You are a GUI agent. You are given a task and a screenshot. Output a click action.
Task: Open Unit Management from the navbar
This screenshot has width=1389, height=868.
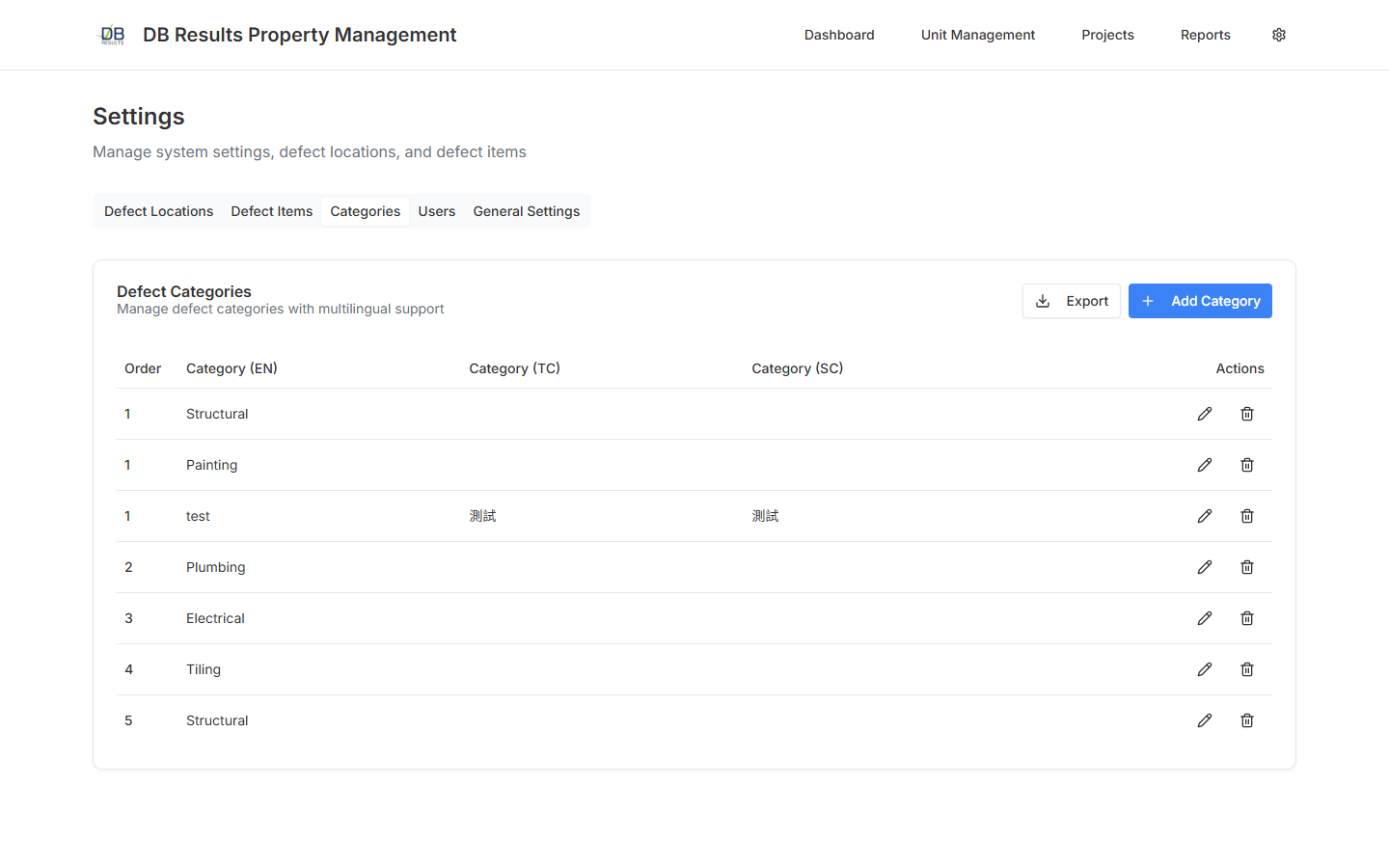pyautogui.click(x=978, y=35)
